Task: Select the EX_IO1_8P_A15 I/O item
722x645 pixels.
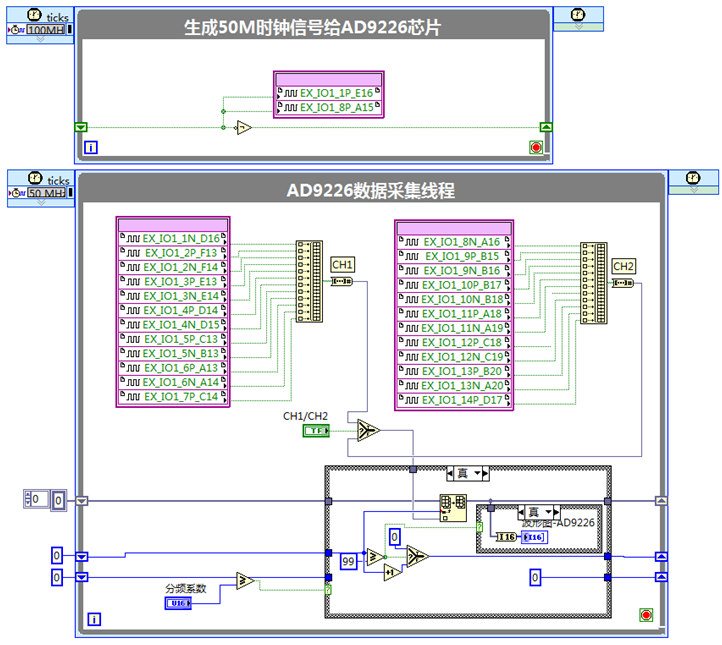Action: pos(329,107)
